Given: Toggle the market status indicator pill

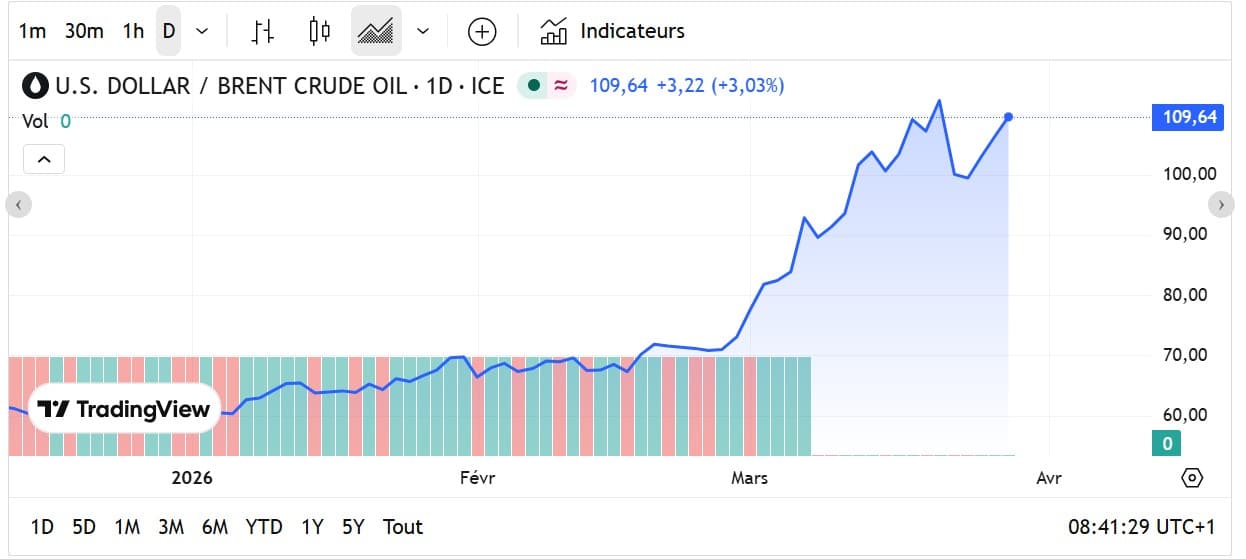Looking at the screenshot, I should point(547,86).
